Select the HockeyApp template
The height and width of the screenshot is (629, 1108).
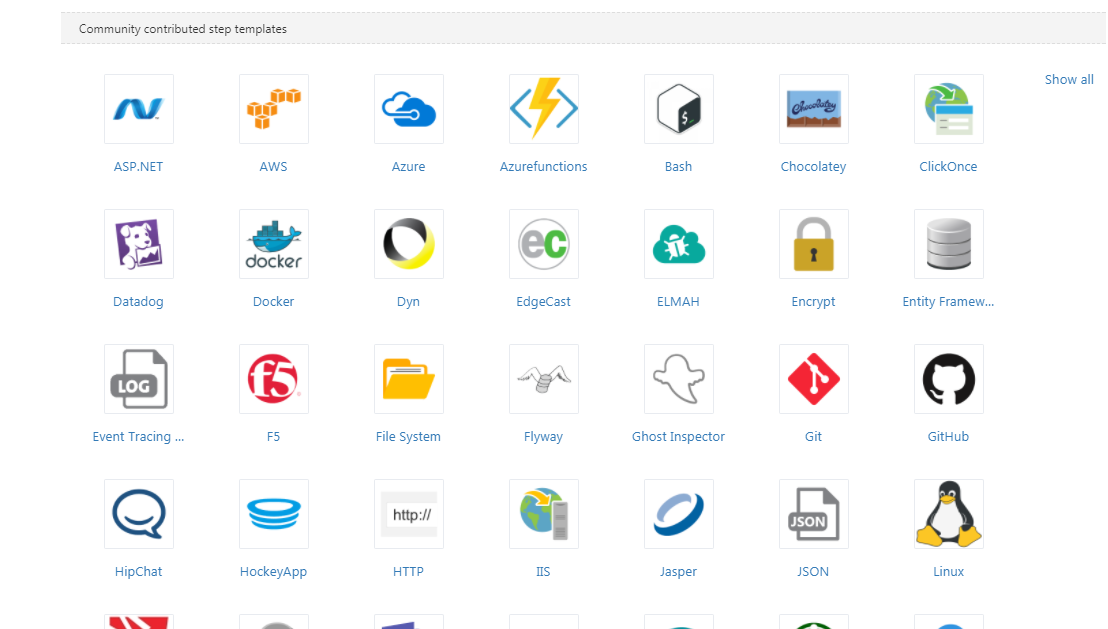(x=273, y=514)
